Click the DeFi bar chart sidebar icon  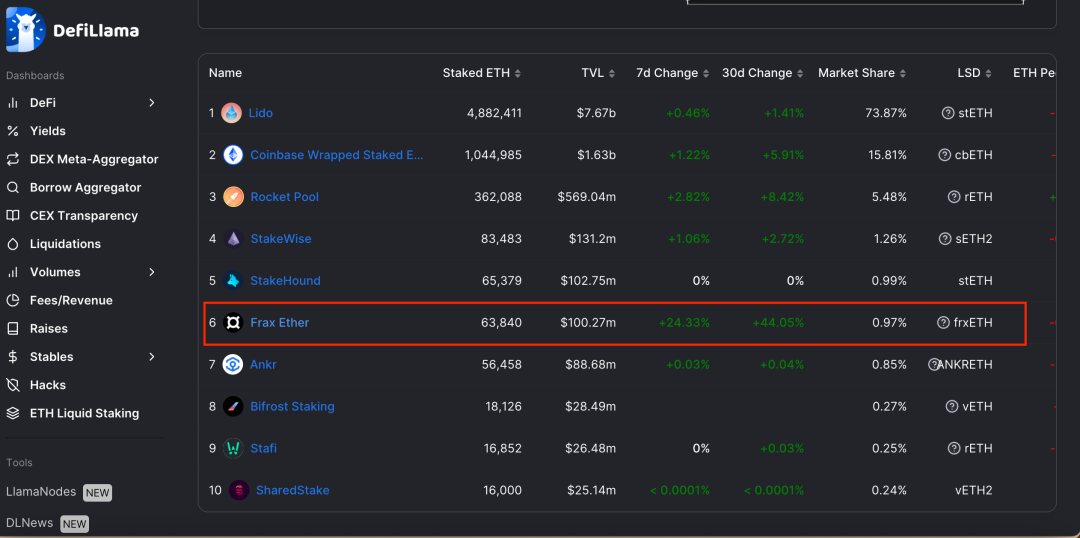[x=12, y=103]
